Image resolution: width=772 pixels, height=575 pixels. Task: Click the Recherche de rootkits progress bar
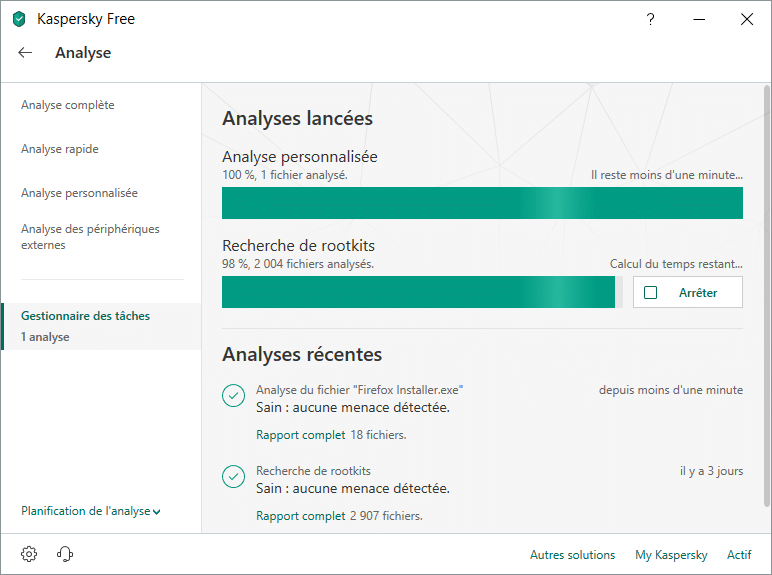tap(422, 292)
